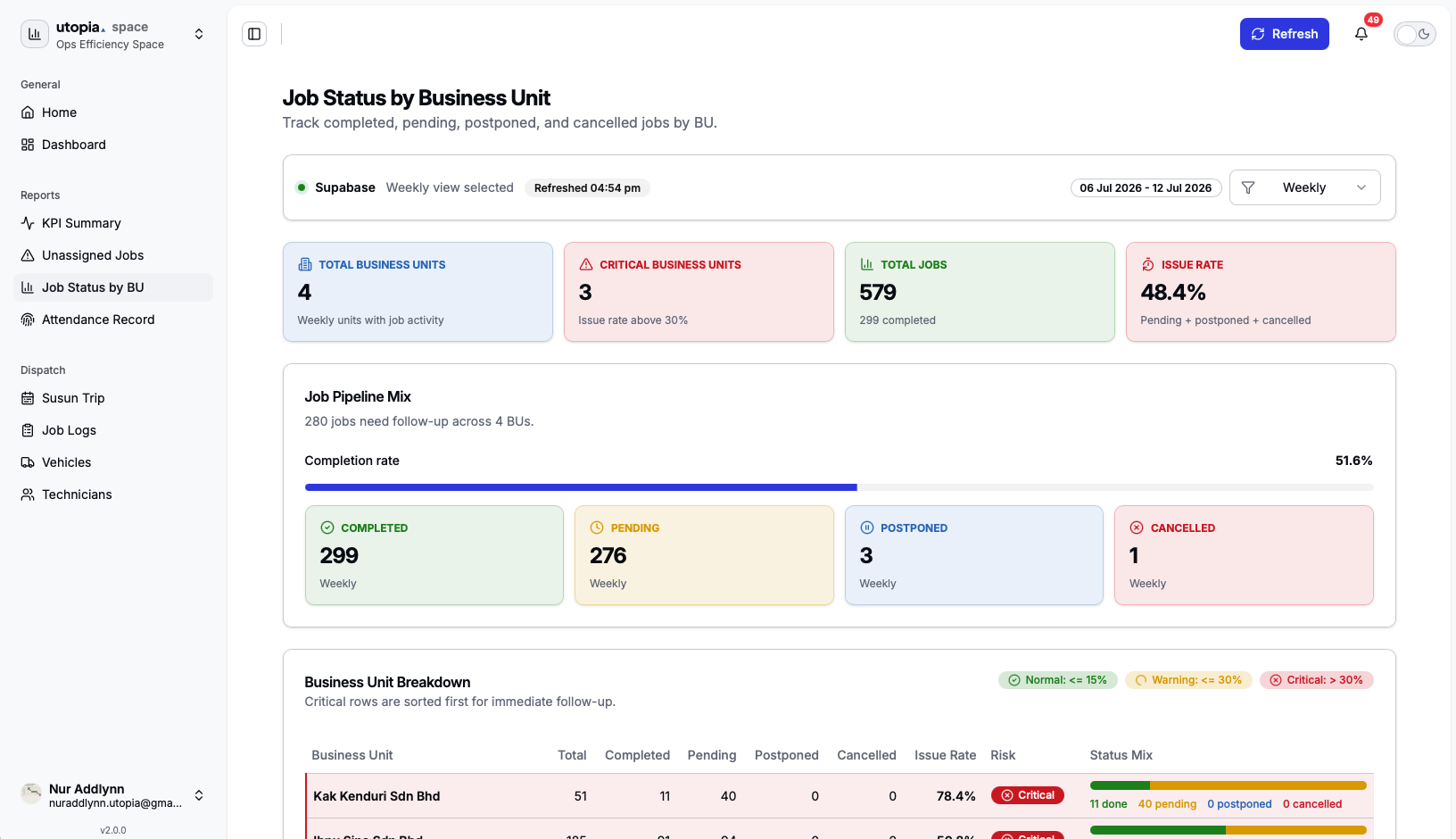
Task: Click the Technicians people icon
Action: (x=28, y=494)
